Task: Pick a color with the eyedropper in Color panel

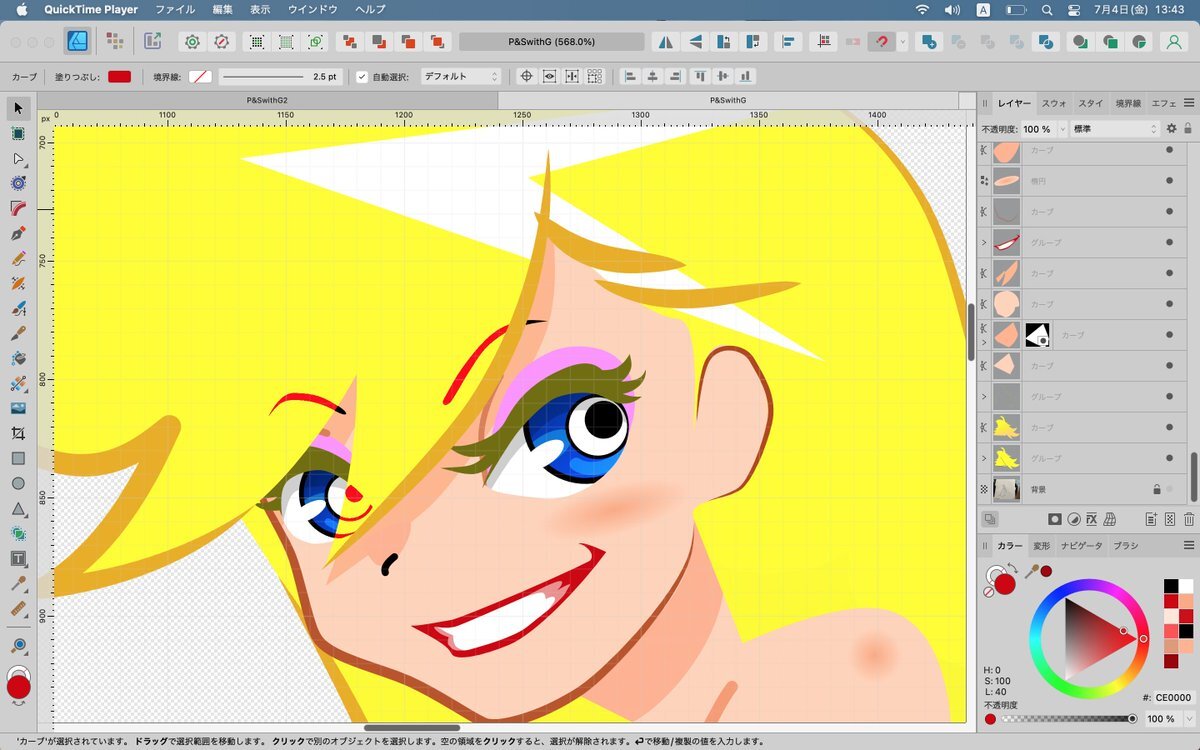Action: [1030, 571]
